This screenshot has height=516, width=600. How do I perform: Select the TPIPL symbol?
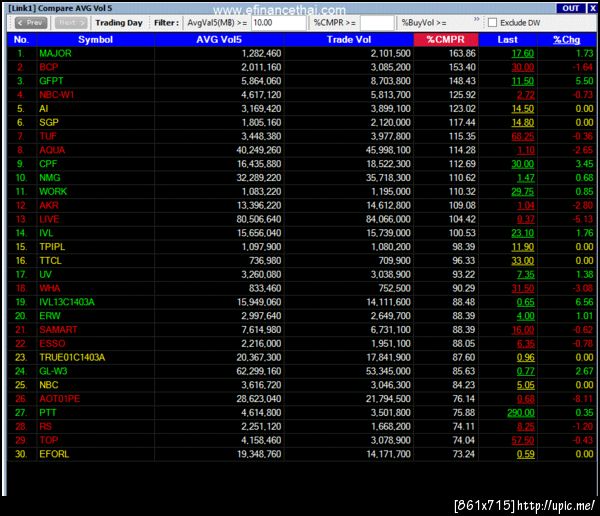point(52,247)
